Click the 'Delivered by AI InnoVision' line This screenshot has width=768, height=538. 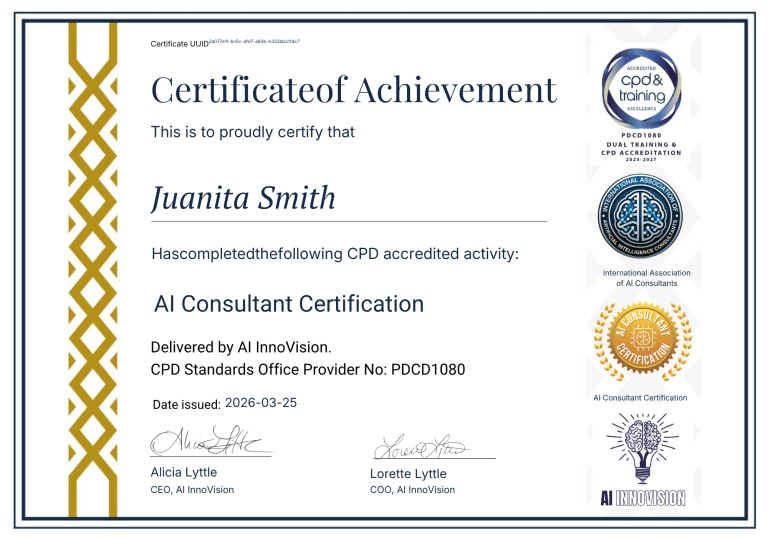point(240,348)
